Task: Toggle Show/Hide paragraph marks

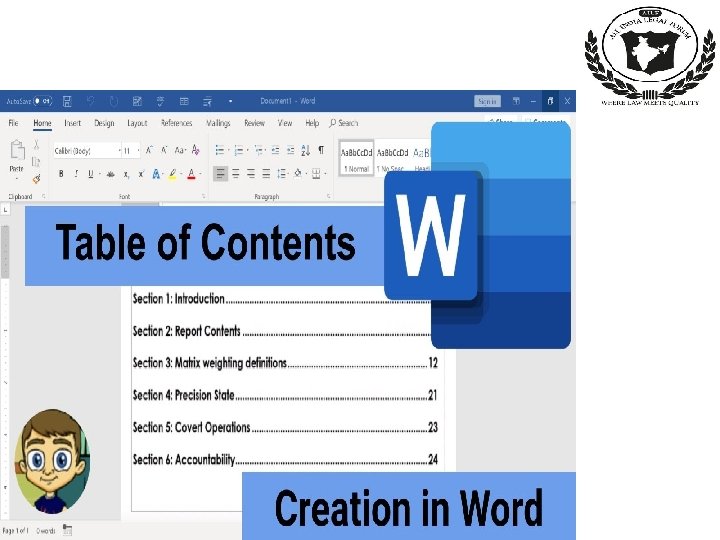Action: [x=321, y=150]
